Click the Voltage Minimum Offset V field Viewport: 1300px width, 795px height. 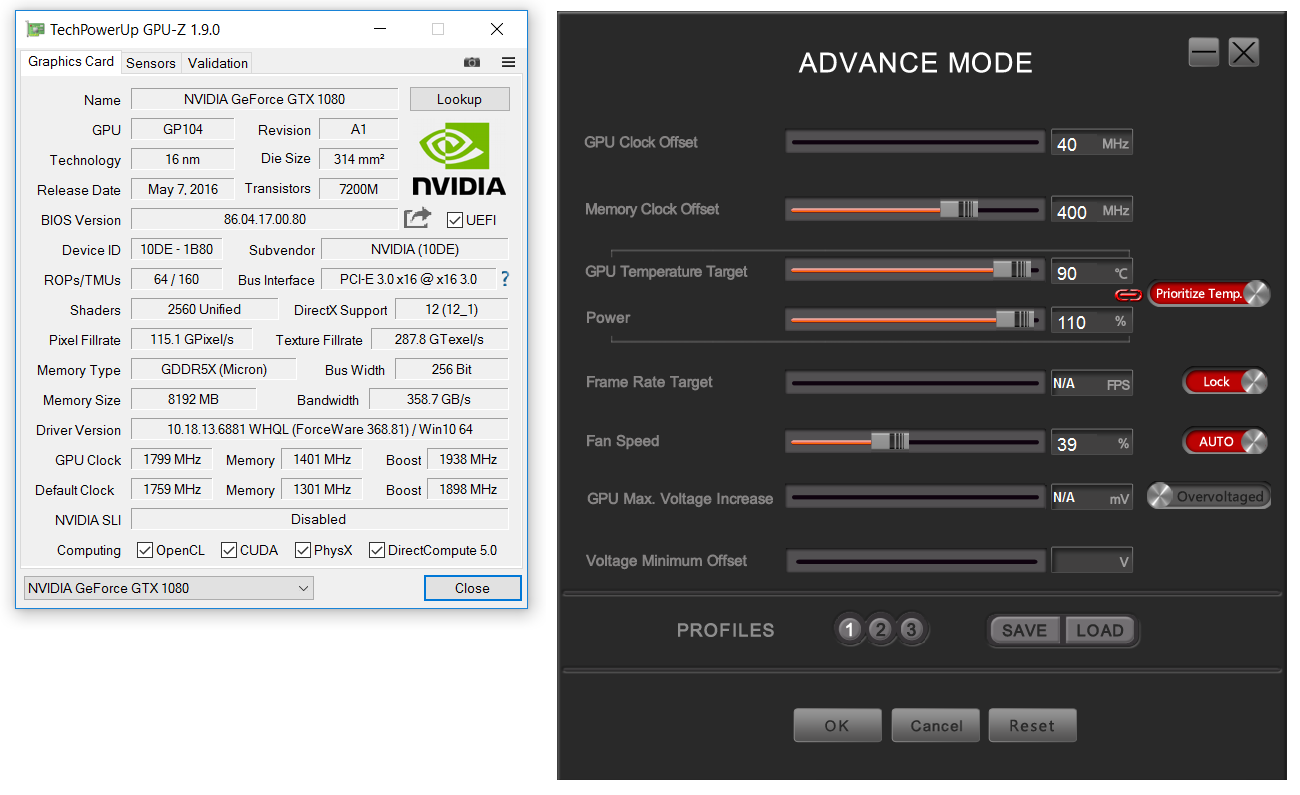click(x=1091, y=561)
